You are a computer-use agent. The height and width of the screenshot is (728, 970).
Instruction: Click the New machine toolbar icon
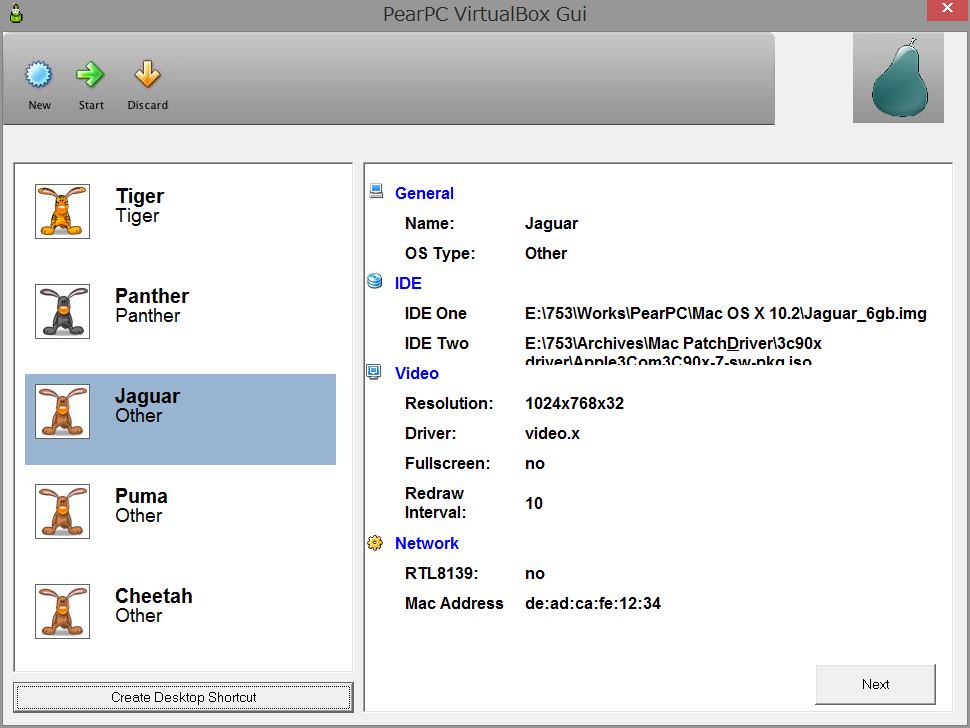(38, 75)
